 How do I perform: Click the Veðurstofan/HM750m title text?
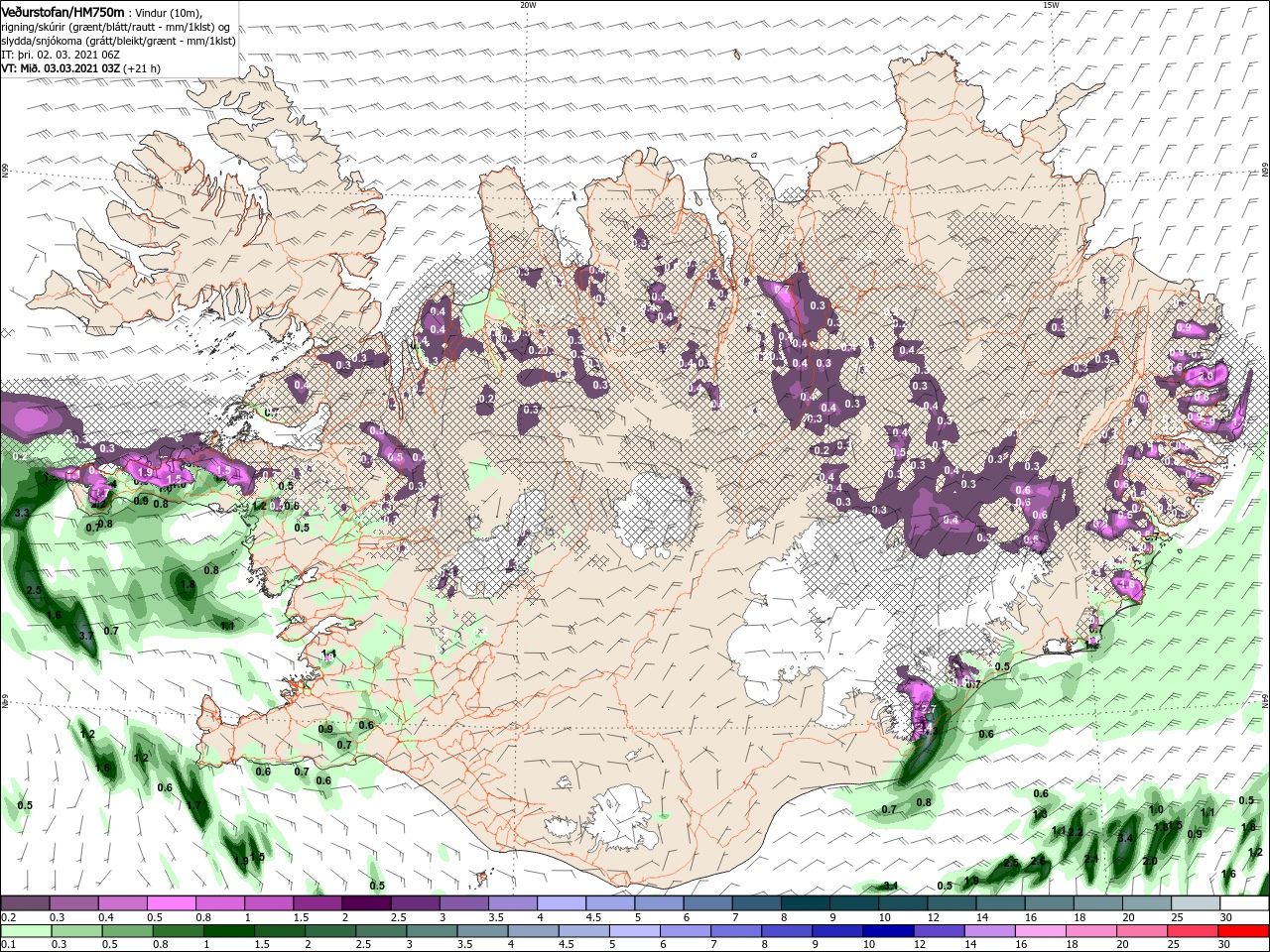click(x=63, y=11)
